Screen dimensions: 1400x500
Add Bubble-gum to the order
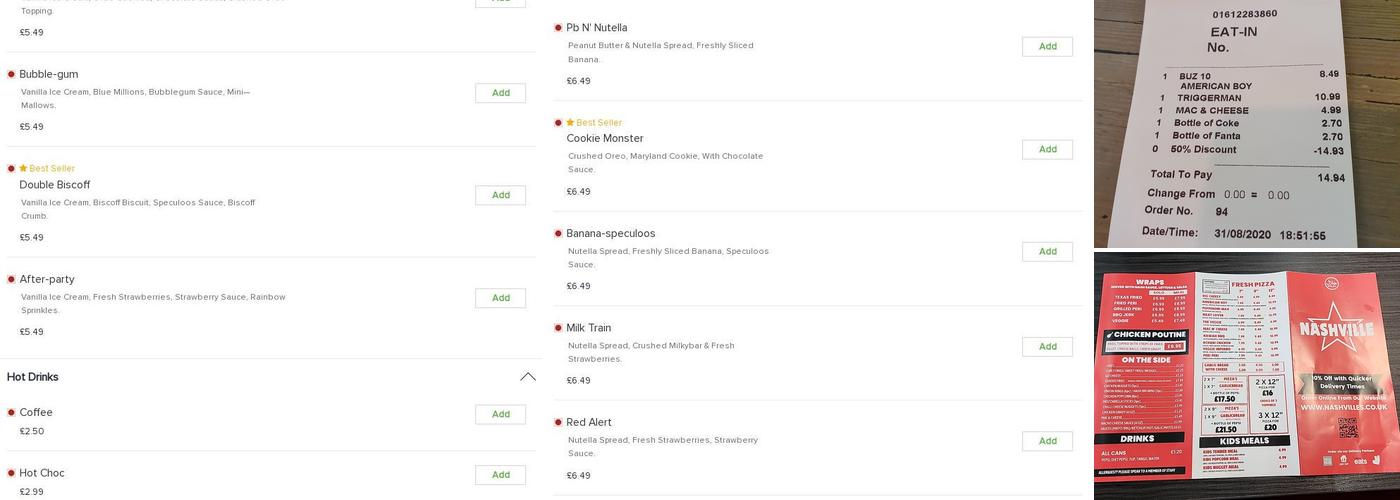tap(500, 93)
